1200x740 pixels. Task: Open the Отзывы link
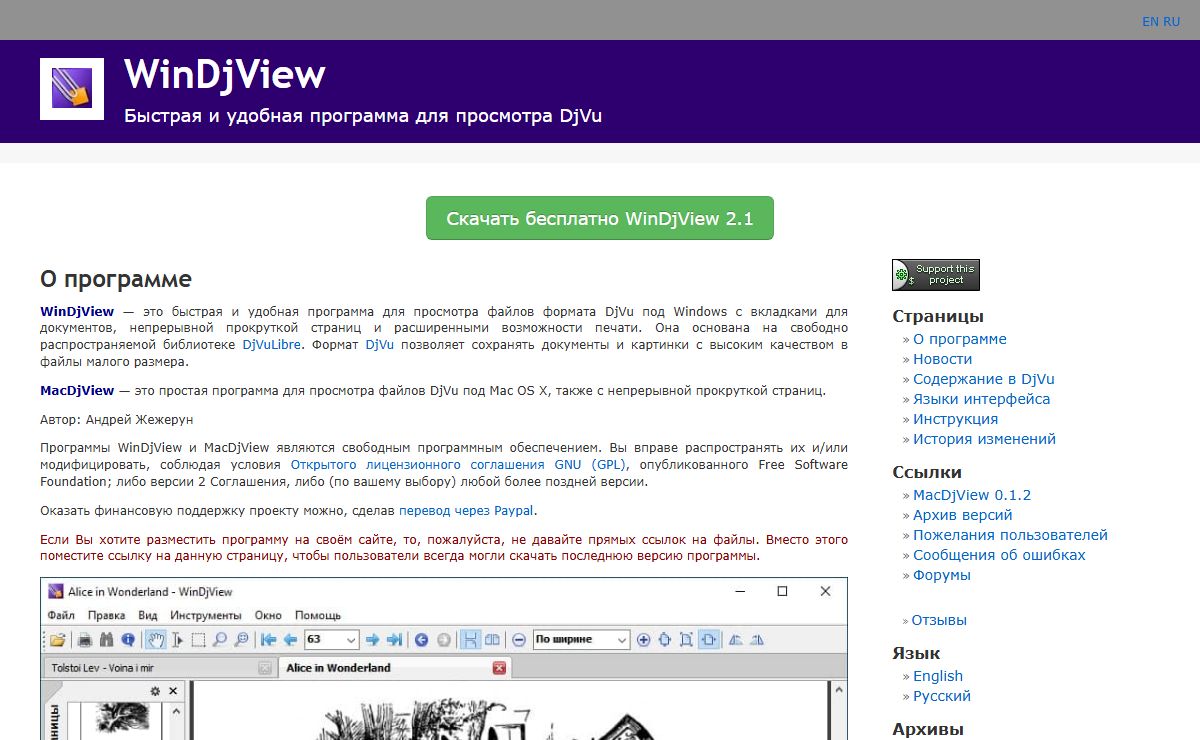(939, 620)
